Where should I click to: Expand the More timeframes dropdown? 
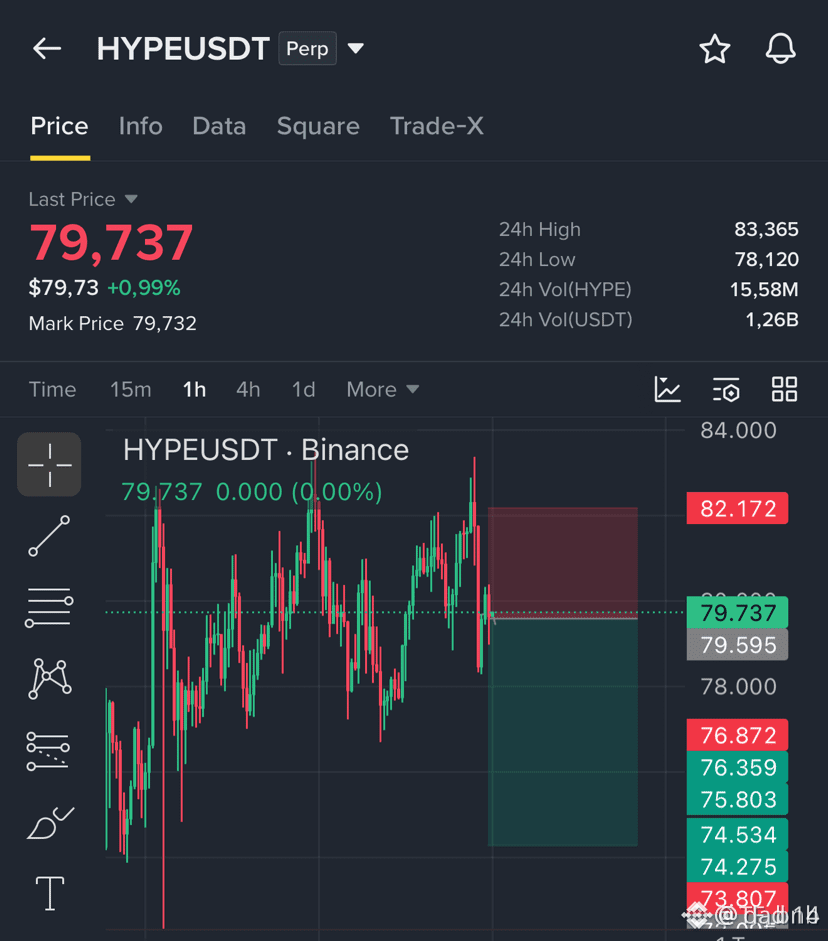(382, 389)
